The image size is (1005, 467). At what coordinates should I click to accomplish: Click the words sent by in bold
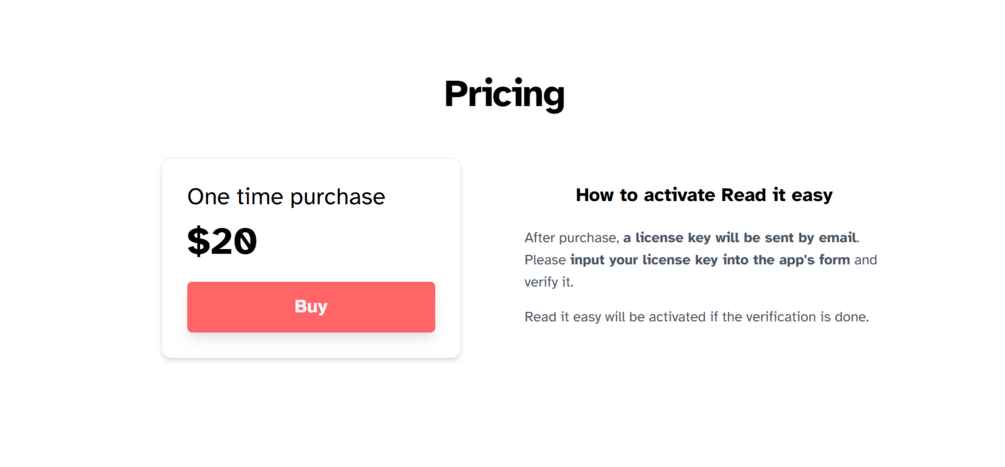(790, 238)
